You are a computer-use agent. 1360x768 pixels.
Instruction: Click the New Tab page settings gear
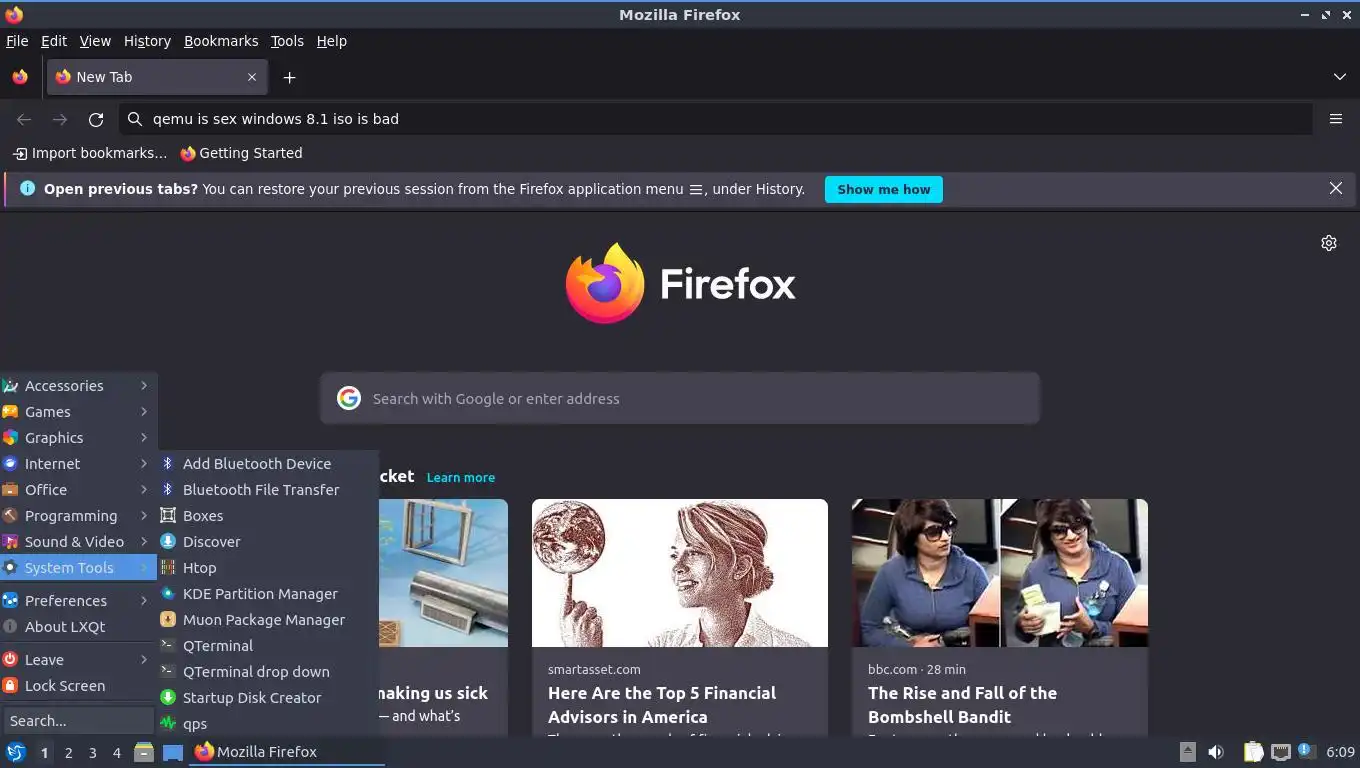[1329, 243]
